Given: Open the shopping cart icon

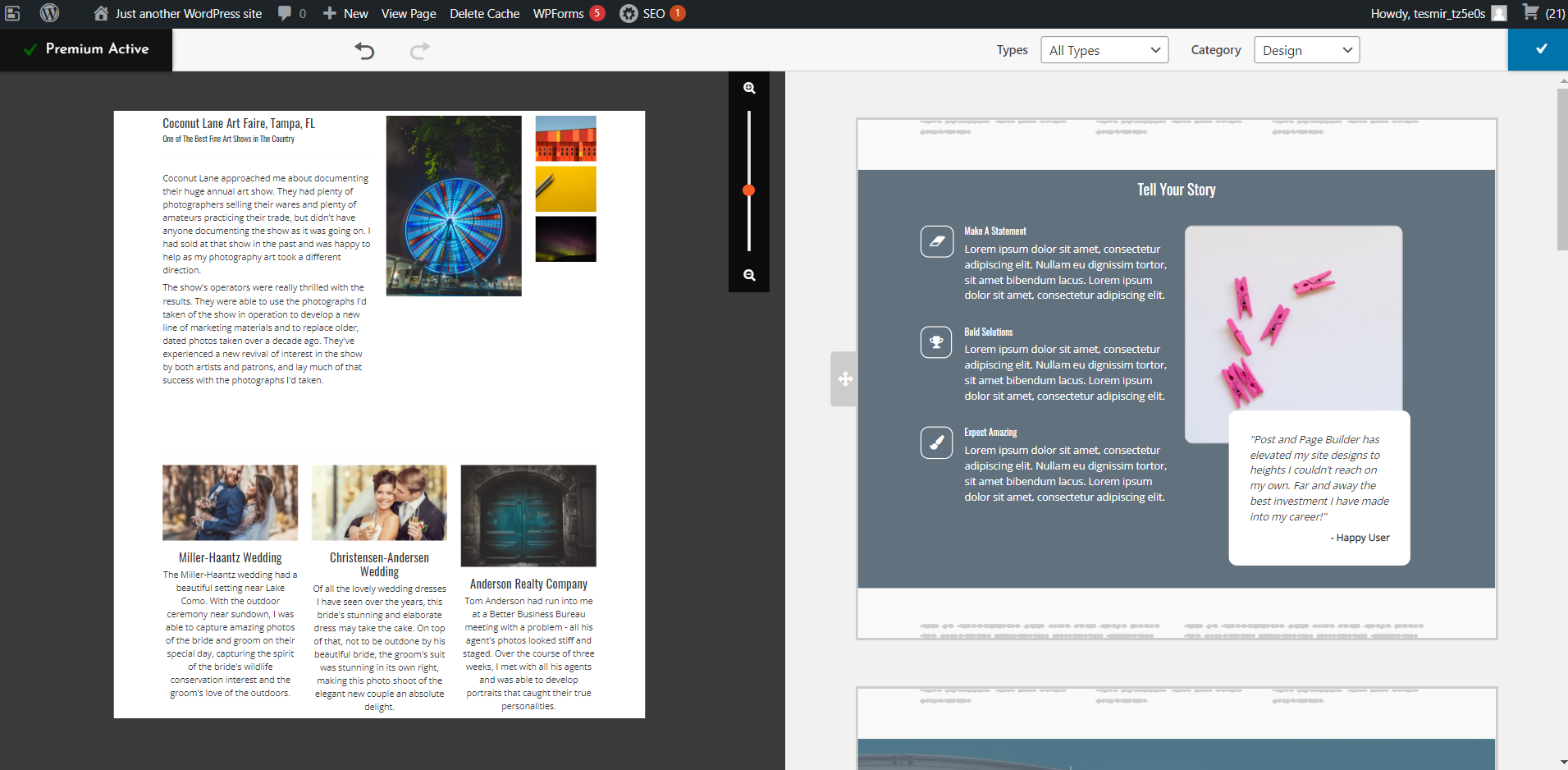Looking at the screenshot, I should 1530,12.
